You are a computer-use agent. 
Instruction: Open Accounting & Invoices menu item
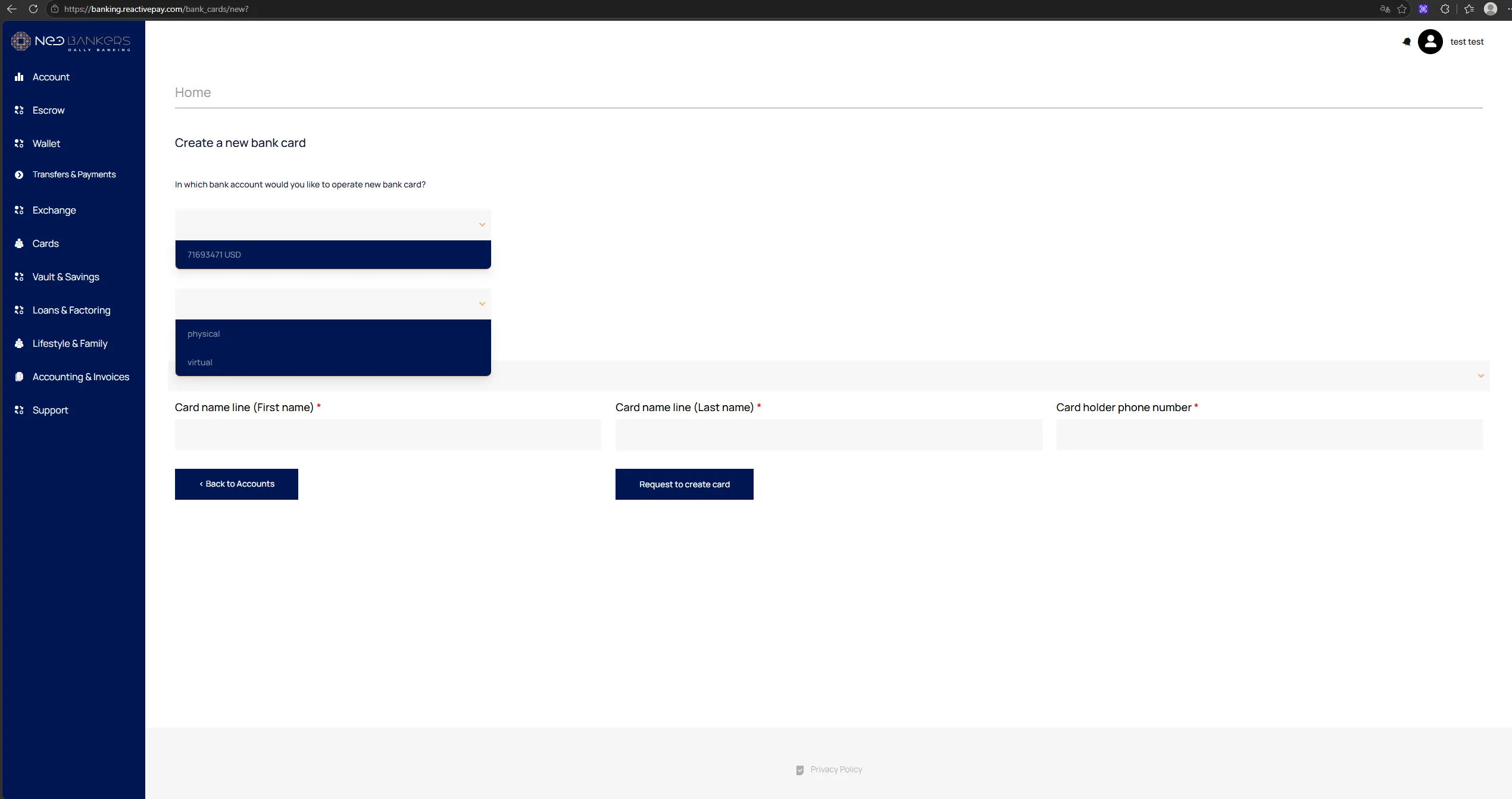(x=81, y=377)
